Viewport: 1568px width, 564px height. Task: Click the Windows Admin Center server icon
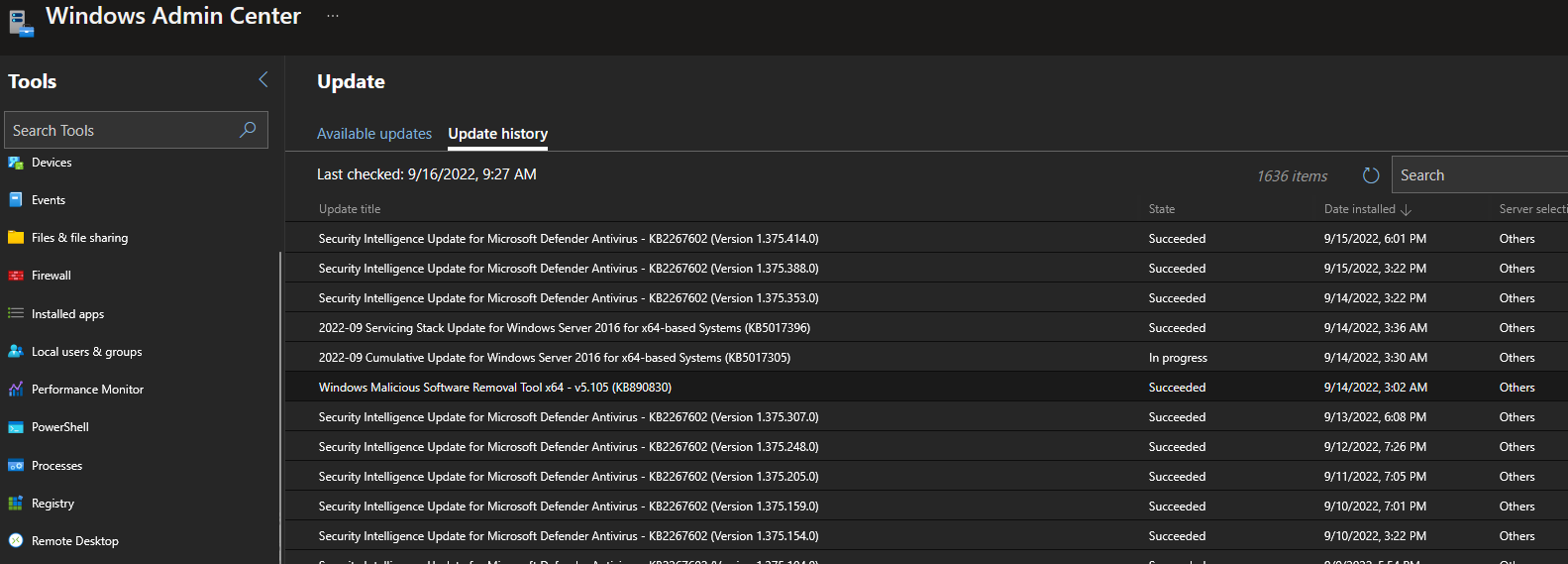click(x=21, y=24)
